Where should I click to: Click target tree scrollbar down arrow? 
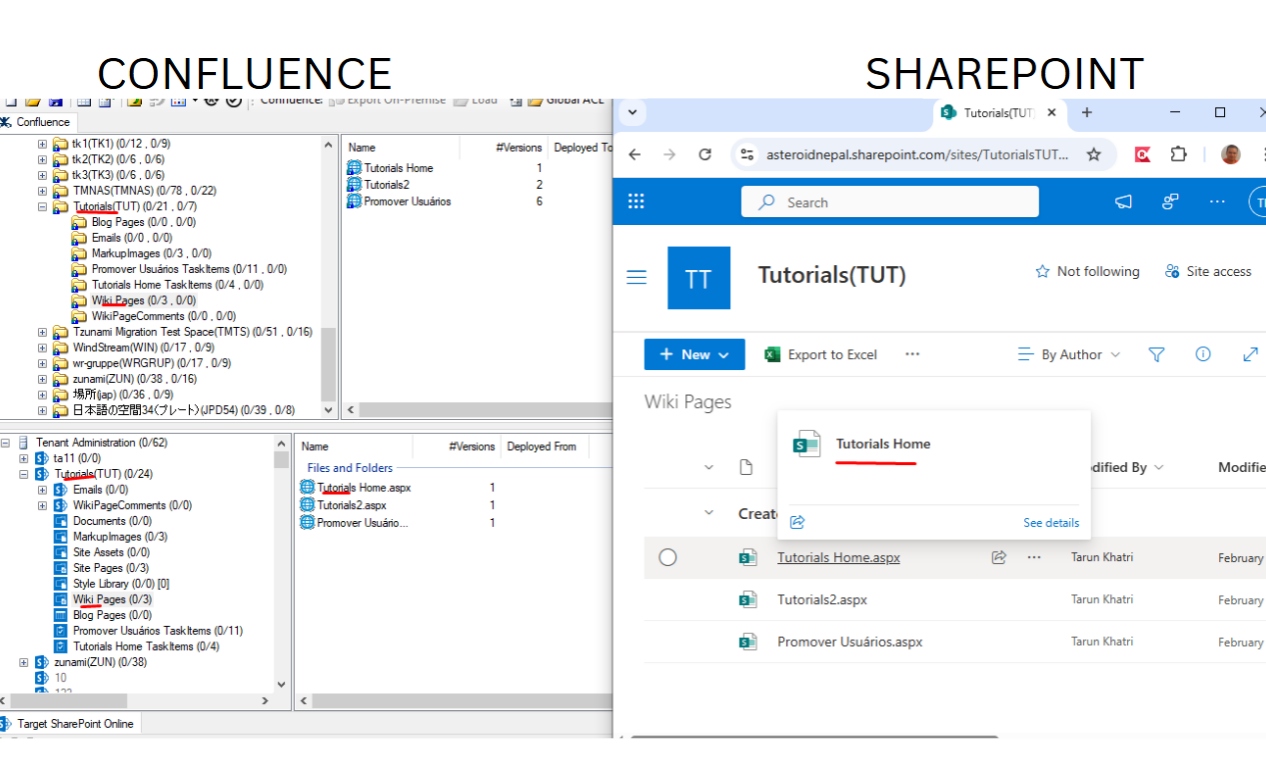click(281, 685)
